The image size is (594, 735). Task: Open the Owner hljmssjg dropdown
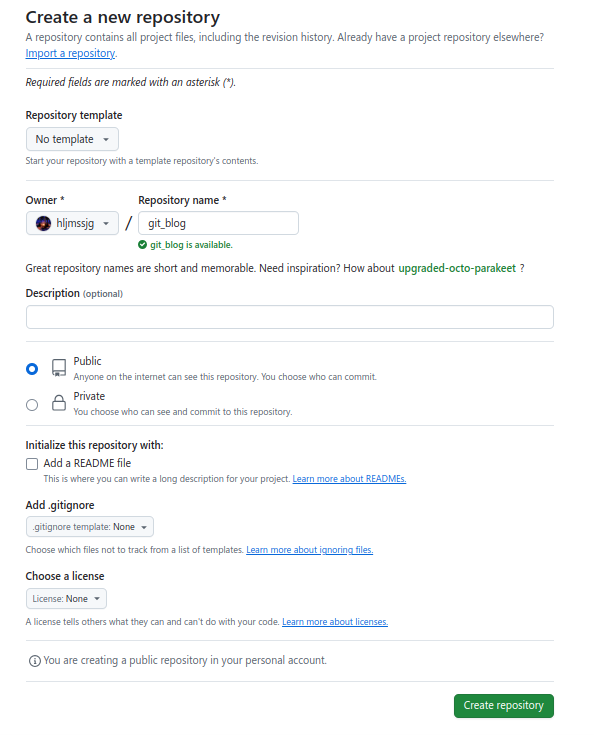pos(72,223)
